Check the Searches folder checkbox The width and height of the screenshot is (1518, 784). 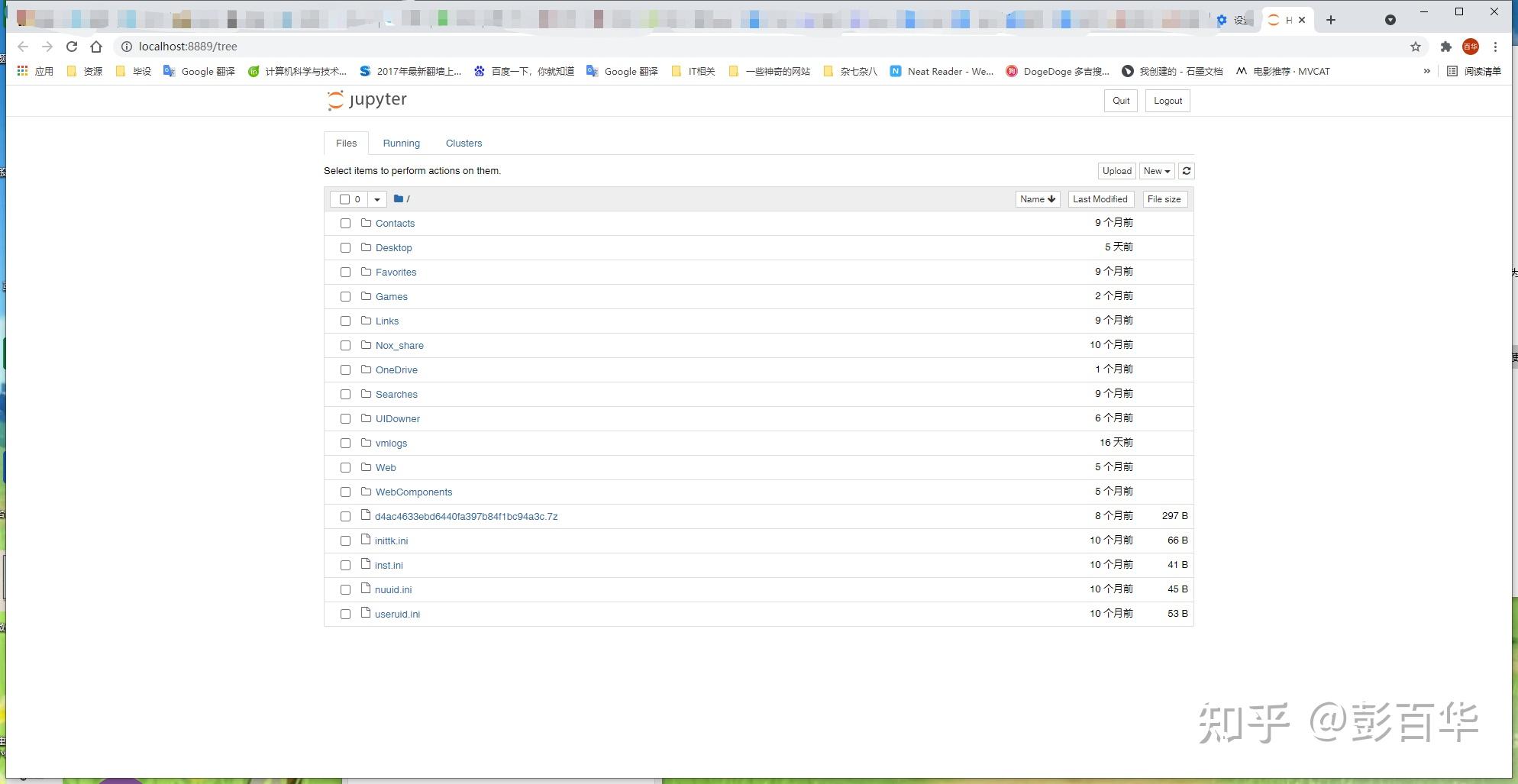coord(345,395)
